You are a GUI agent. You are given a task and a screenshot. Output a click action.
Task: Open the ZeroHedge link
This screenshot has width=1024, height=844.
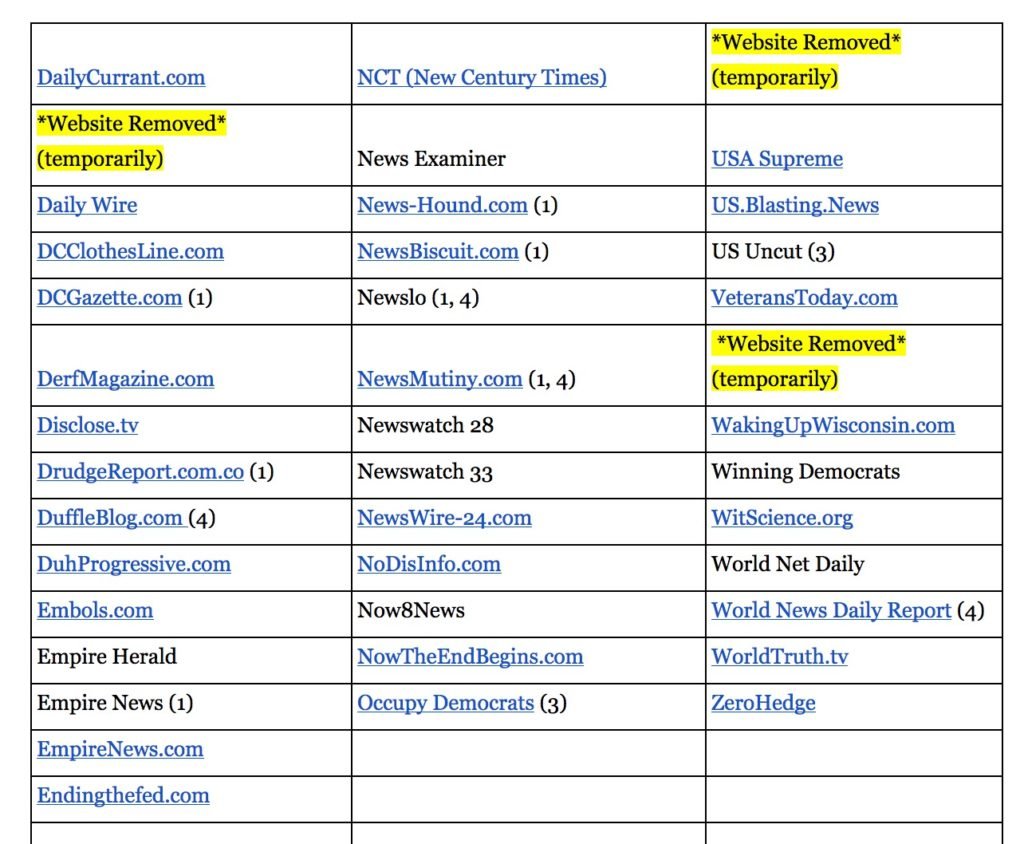(763, 703)
